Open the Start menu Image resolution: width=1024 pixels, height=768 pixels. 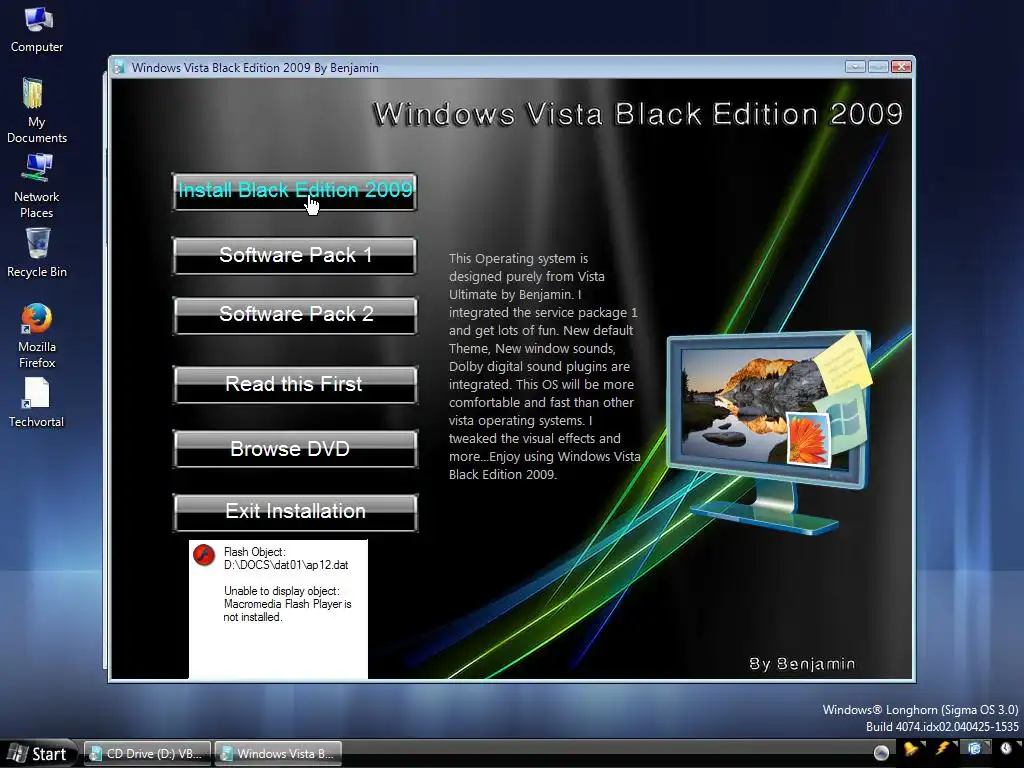click(x=38, y=754)
